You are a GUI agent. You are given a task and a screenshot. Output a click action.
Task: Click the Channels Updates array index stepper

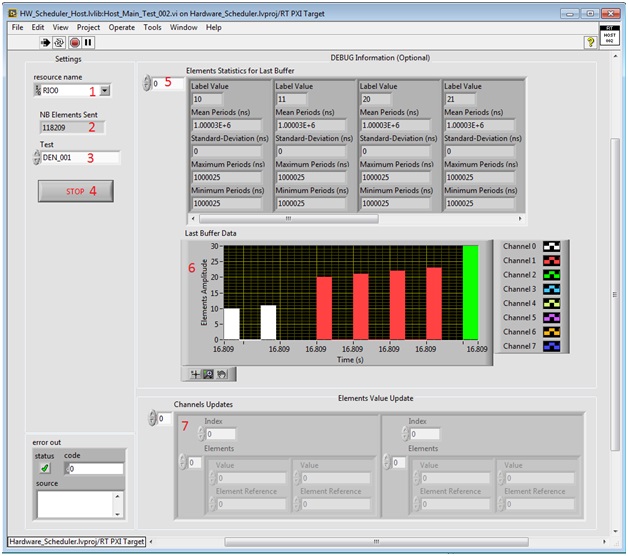coord(152,418)
